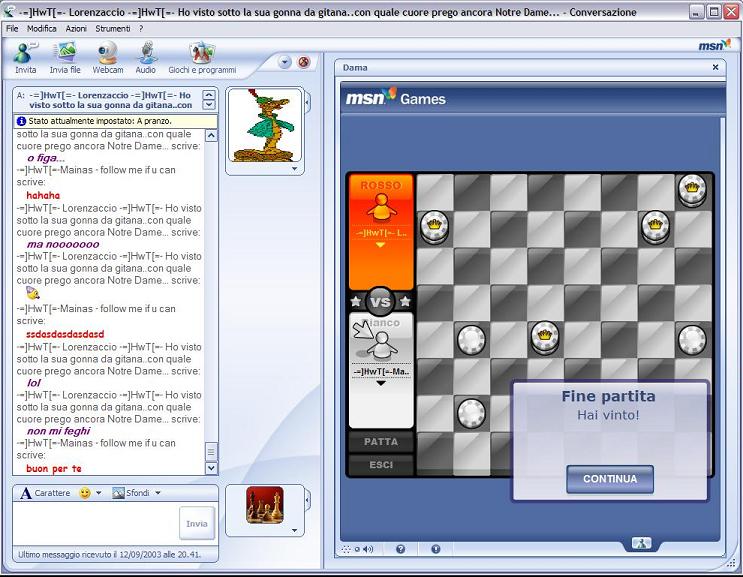Expand the Bianco player name dropdown

point(381,384)
